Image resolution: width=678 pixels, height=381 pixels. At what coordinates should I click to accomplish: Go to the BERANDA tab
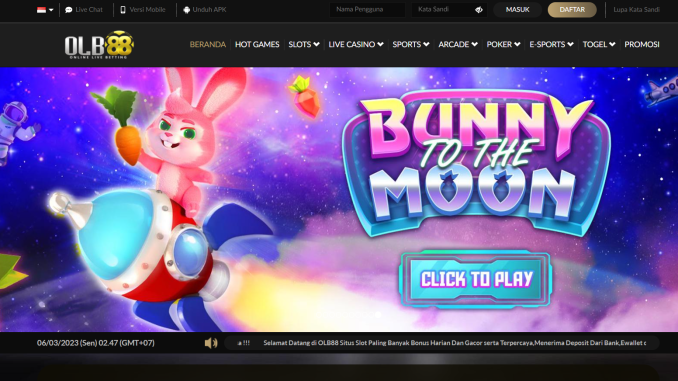tap(208, 44)
